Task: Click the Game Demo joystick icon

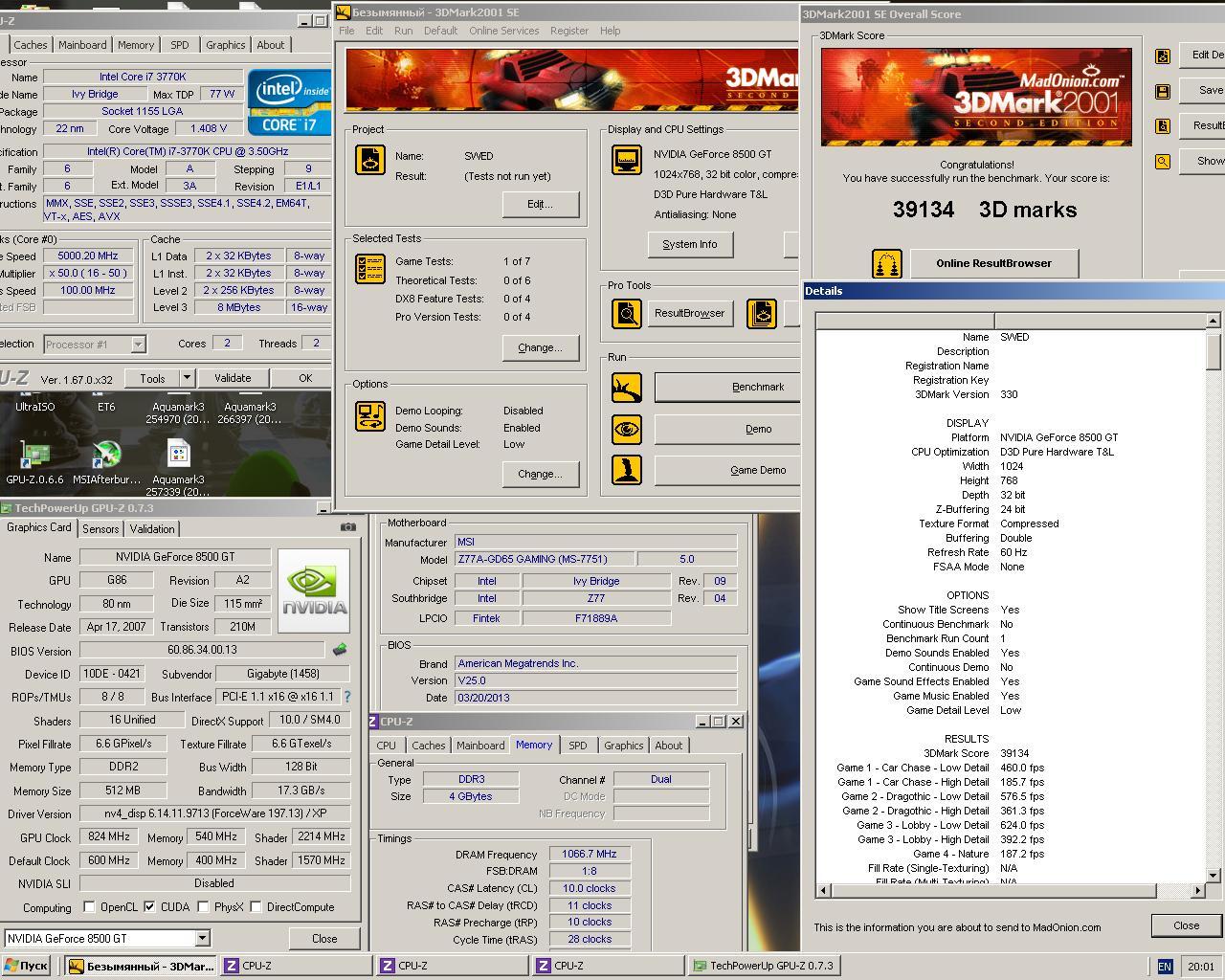Action: point(627,470)
